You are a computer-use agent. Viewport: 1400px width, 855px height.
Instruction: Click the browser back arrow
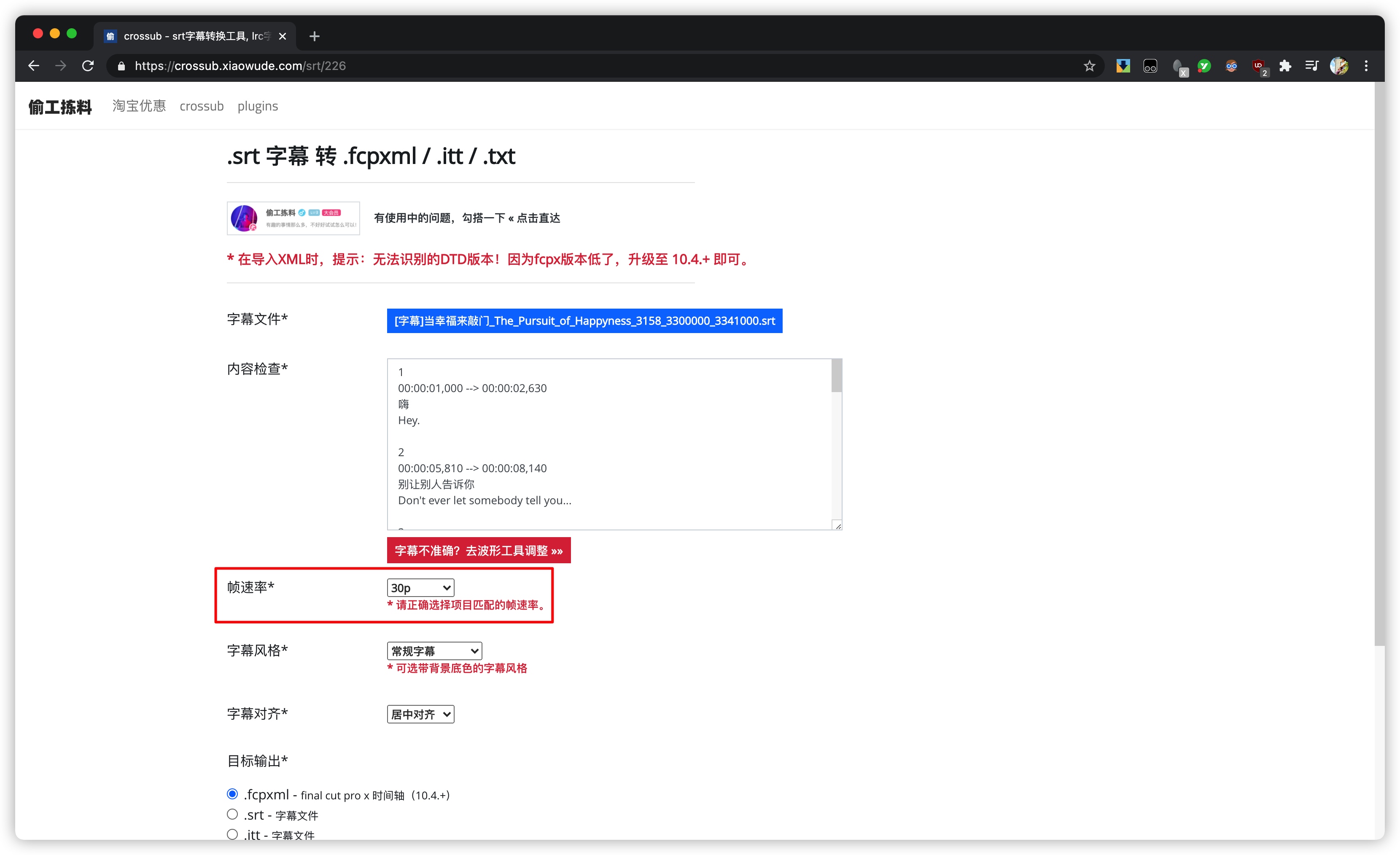pyautogui.click(x=33, y=66)
